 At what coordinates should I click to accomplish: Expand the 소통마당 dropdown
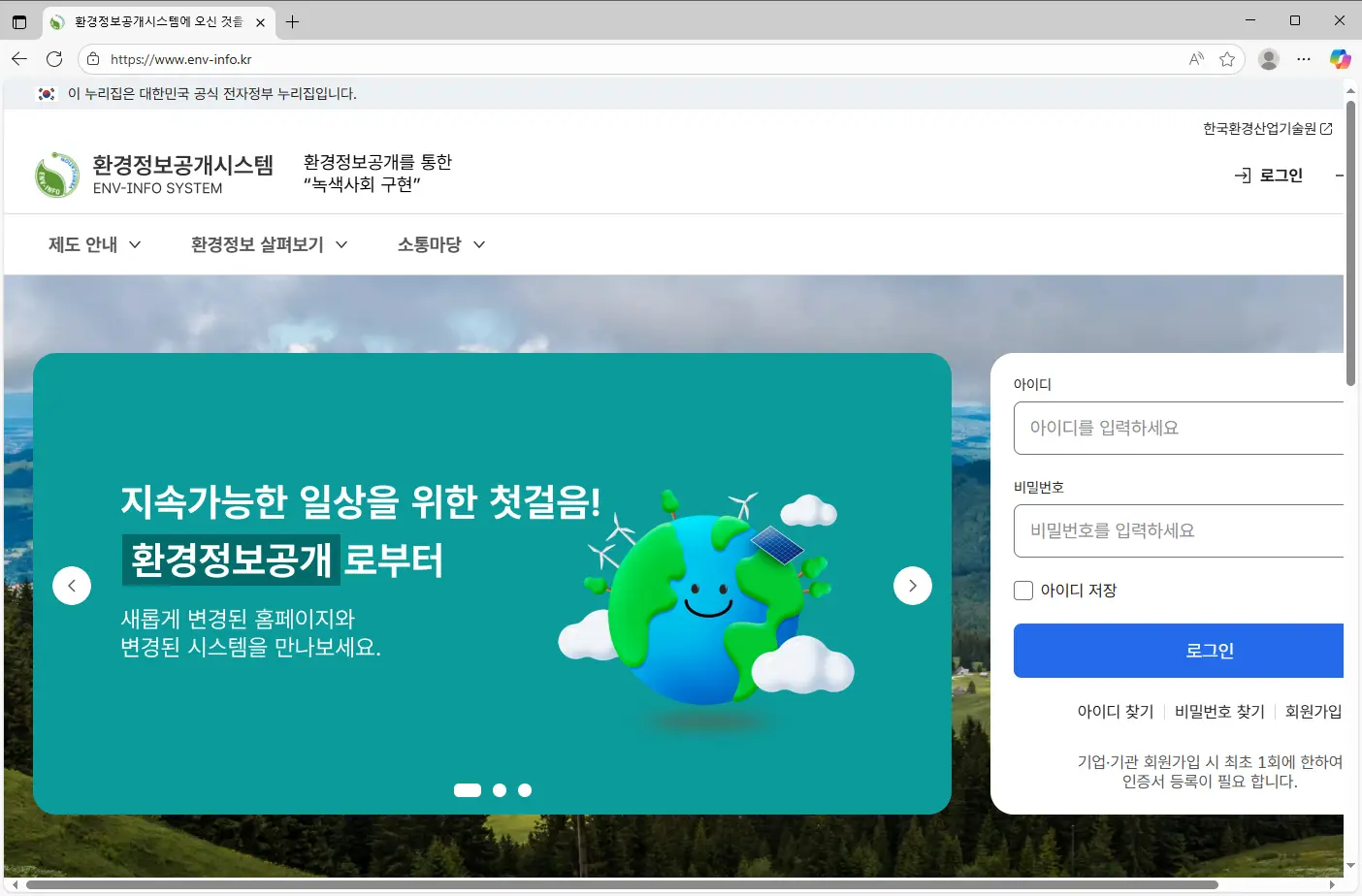pyautogui.click(x=440, y=244)
